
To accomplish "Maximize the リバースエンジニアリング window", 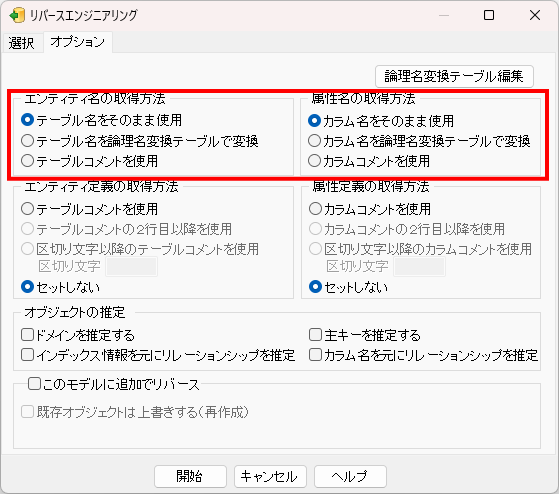I will [489, 15].
